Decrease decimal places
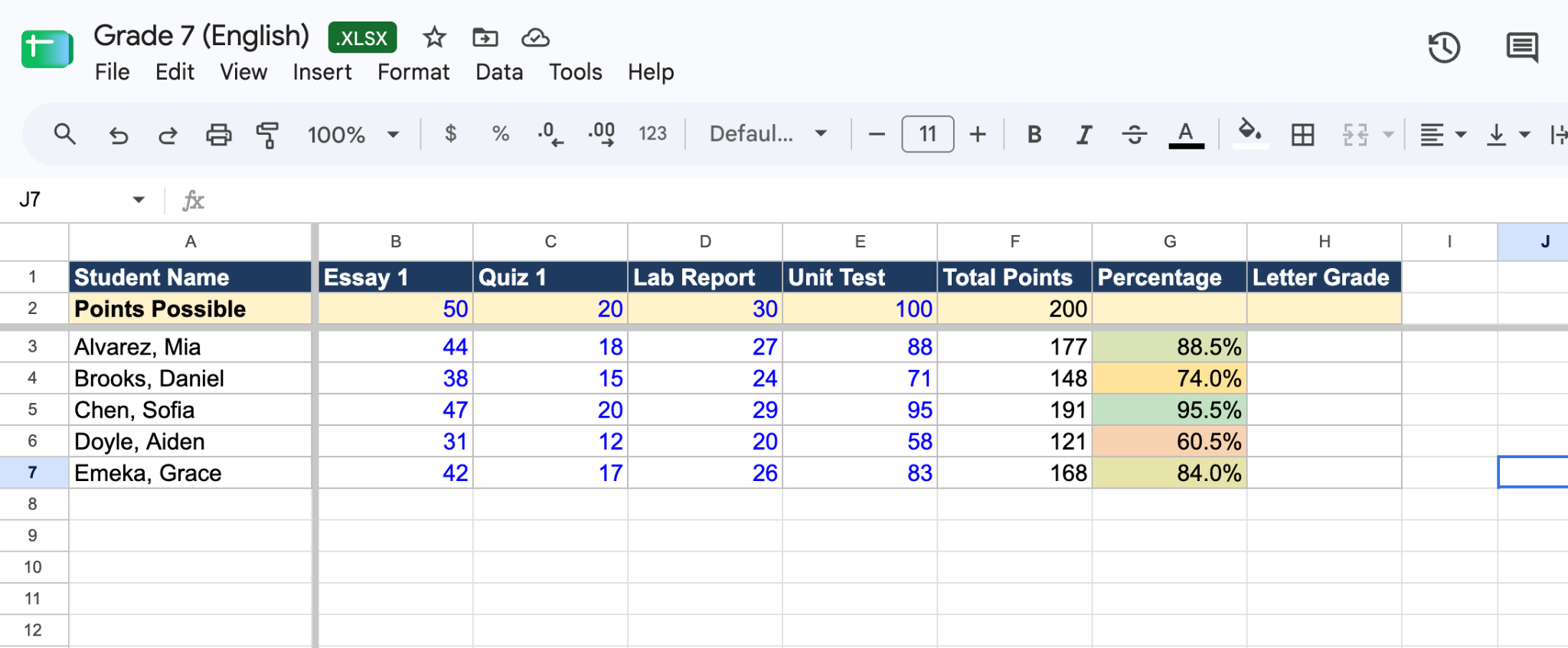The image size is (1568, 648). [550, 134]
